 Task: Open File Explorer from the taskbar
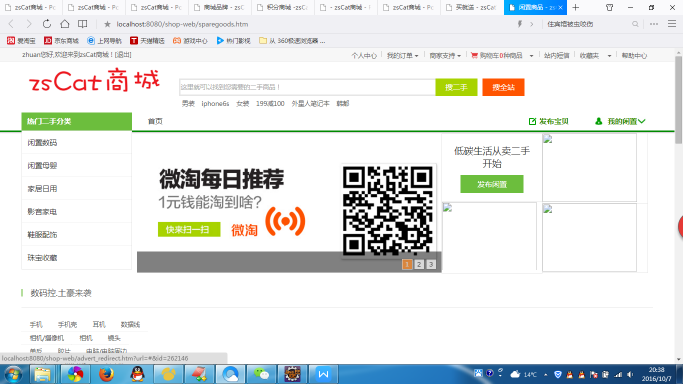42,374
